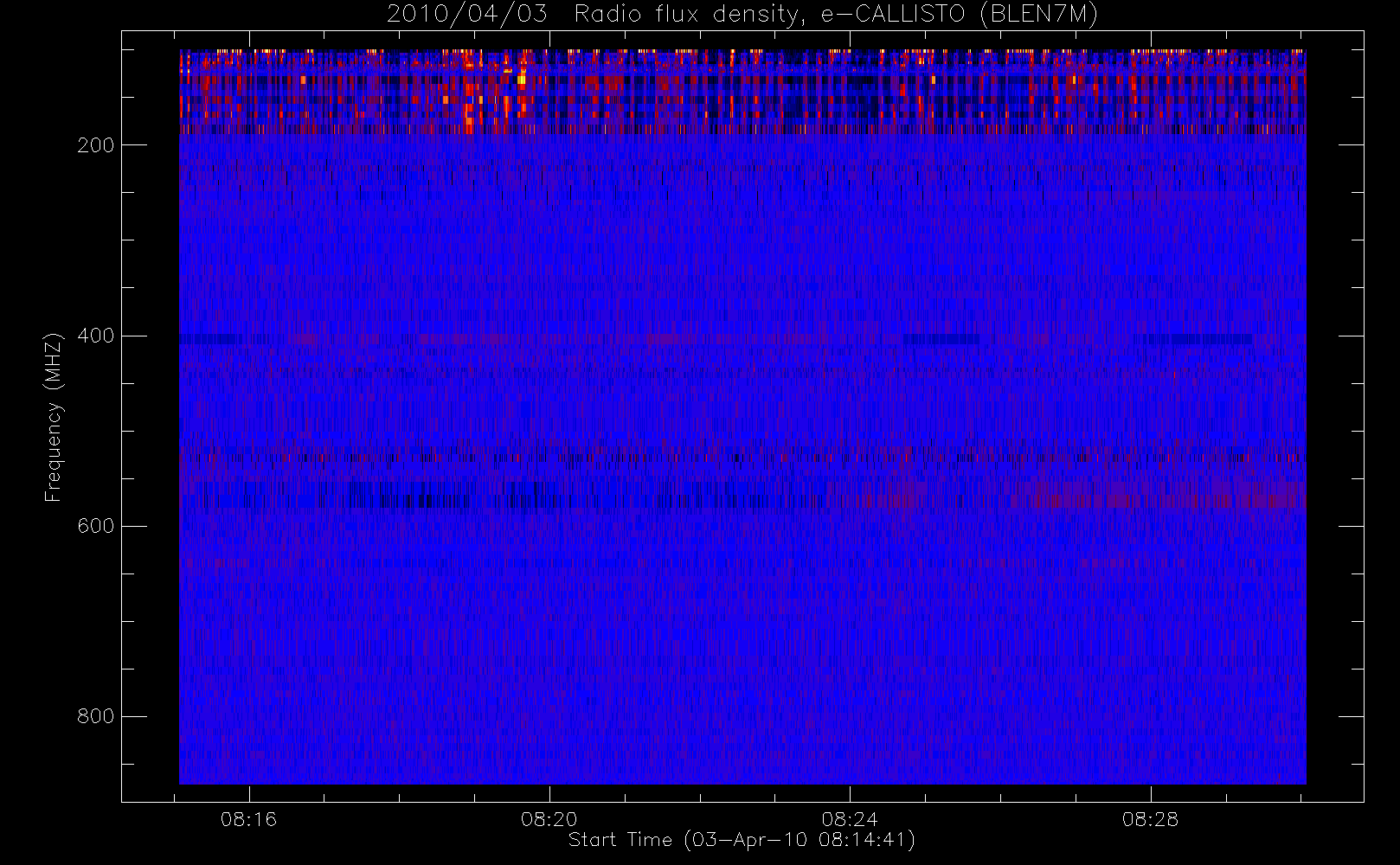Image resolution: width=1400 pixels, height=865 pixels.
Task: Click the 400 frequency tick label
Action: click(96, 336)
